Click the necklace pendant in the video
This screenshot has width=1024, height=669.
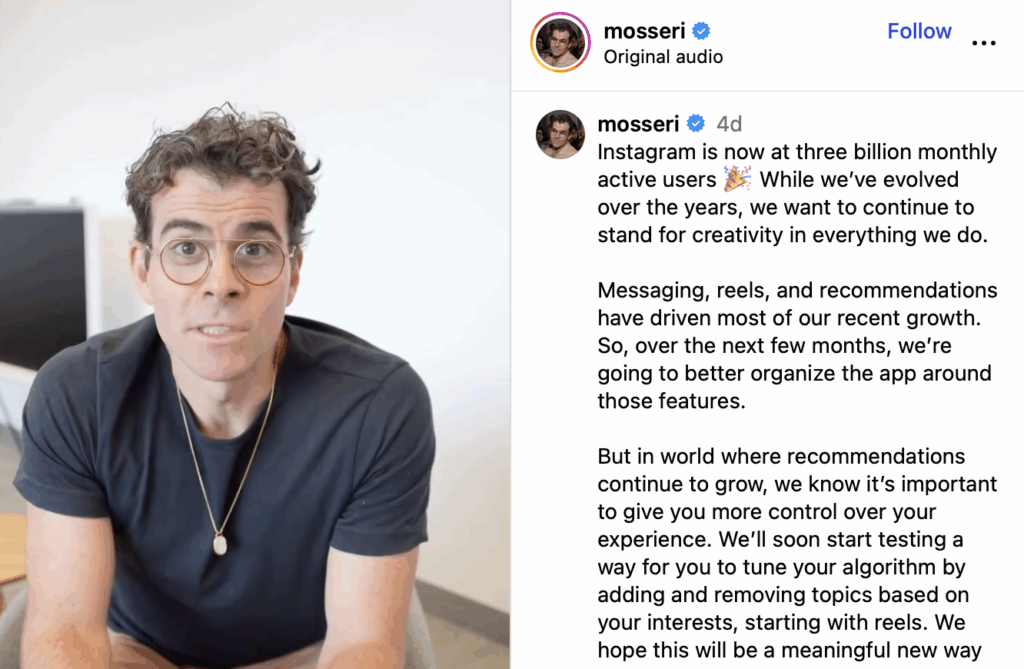[220, 545]
